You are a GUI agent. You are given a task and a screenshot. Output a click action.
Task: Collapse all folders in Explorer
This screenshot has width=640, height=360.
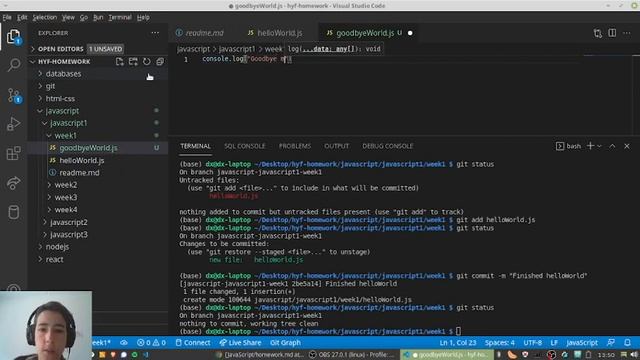click(x=160, y=62)
